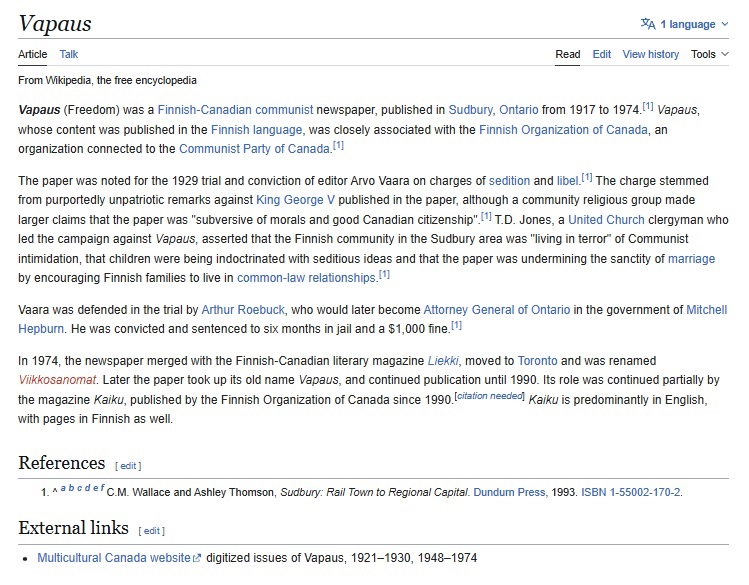Visit the Sudbury, Ontario link

[x=493, y=110]
